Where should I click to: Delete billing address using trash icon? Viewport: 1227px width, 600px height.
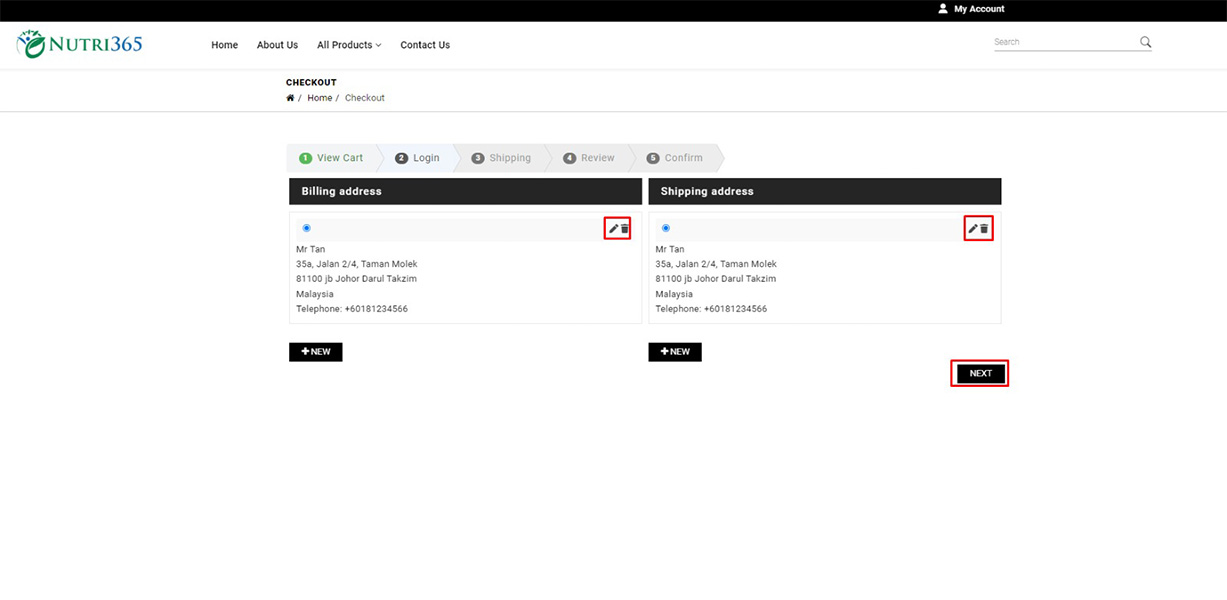(625, 229)
